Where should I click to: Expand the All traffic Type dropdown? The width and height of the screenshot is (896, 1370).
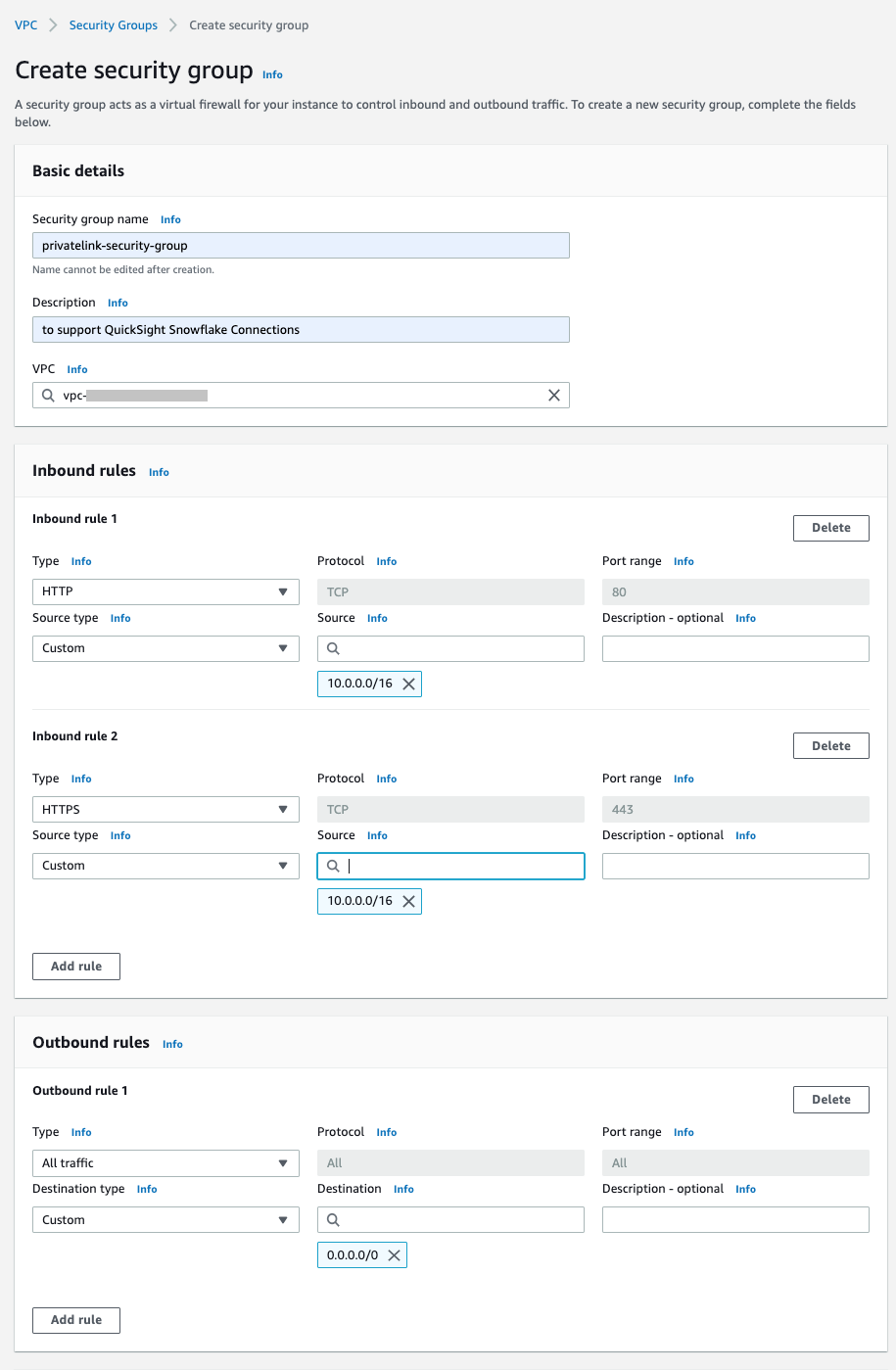tap(165, 1163)
